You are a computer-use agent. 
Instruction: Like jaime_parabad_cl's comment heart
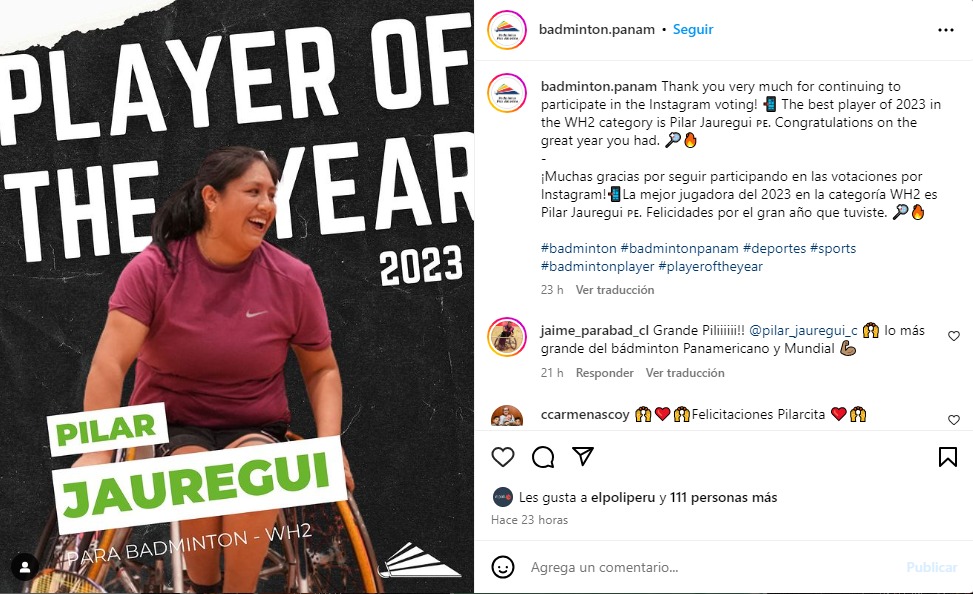coord(954,336)
